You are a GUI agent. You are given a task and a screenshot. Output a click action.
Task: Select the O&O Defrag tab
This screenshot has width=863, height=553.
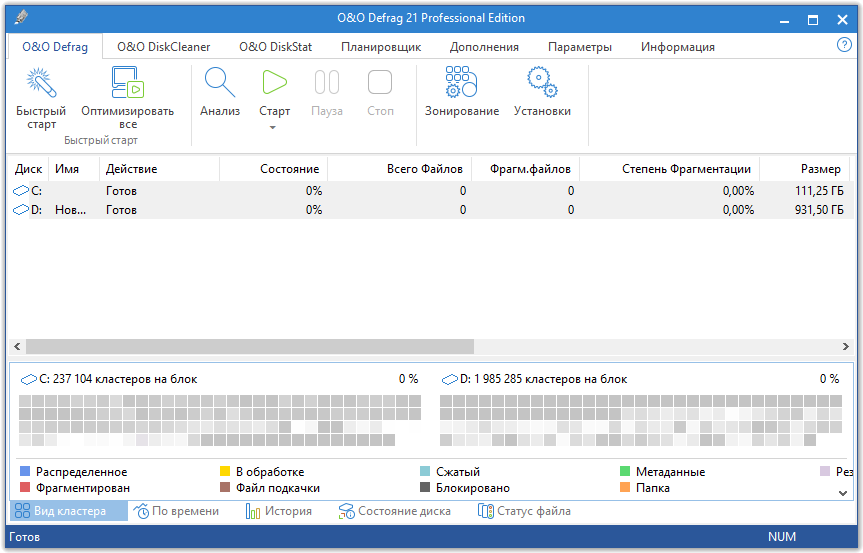54,47
